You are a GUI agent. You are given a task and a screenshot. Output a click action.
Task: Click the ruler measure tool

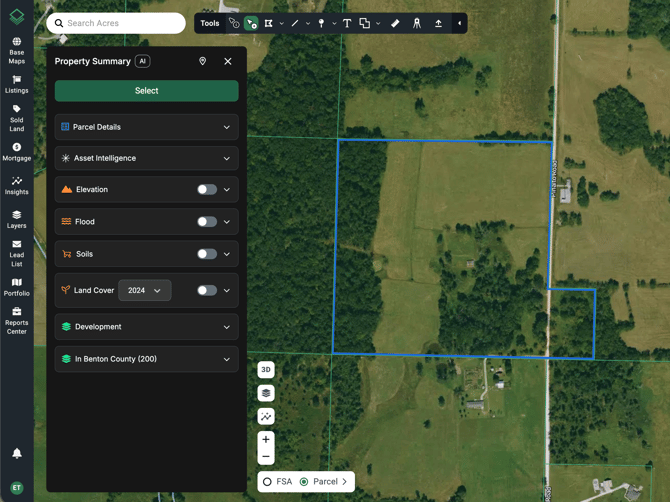(x=395, y=23)
